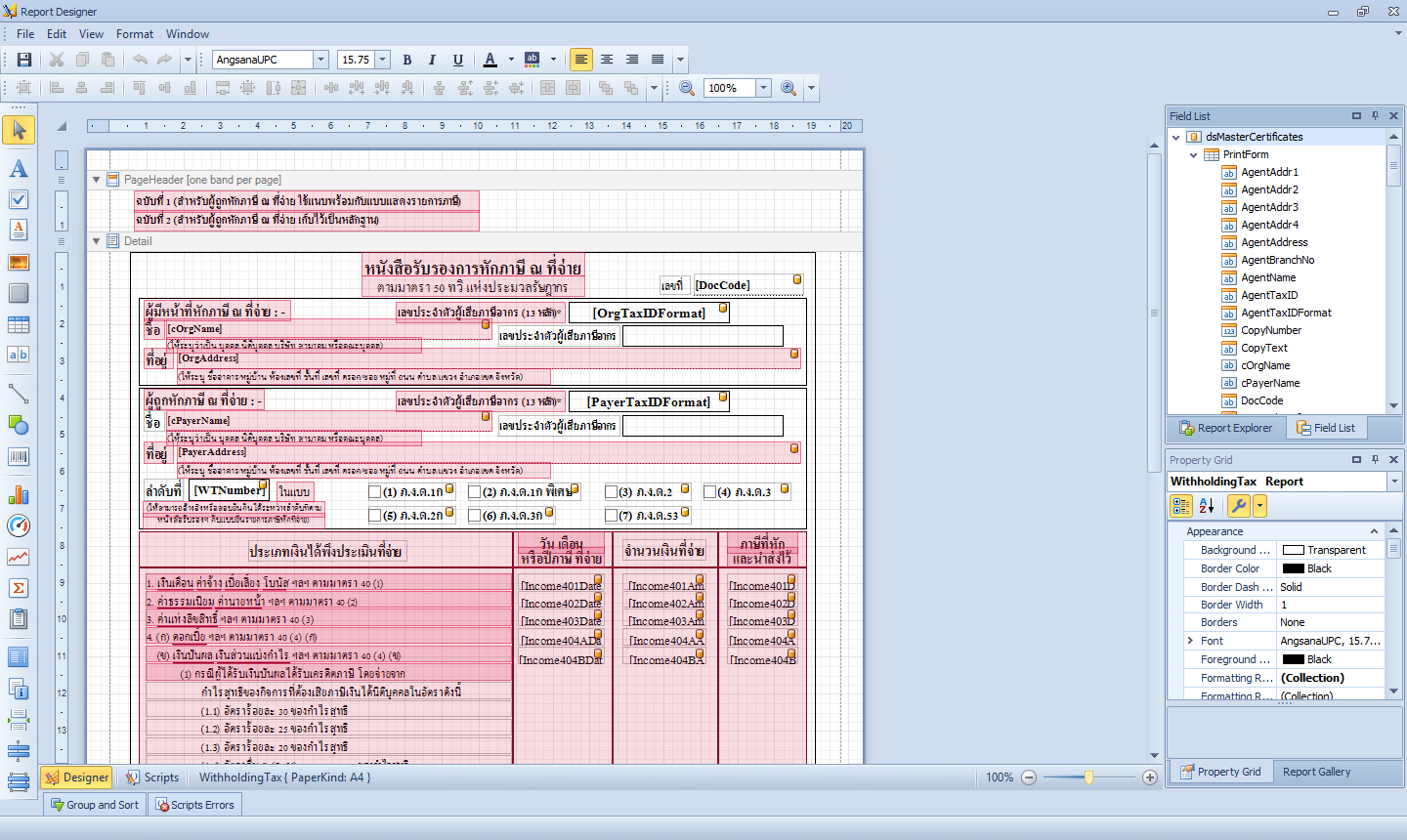
Task: Select the ภ.ง.ด.2 checkbox control
Action: [x=647, y=491]
